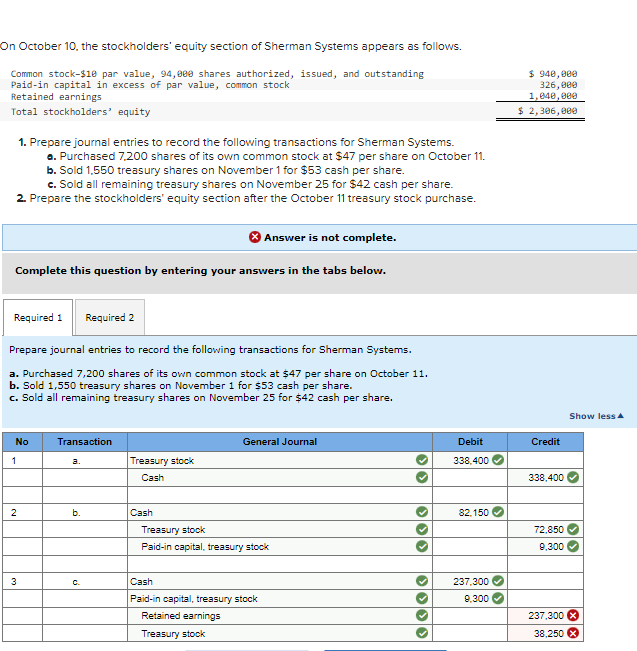
Task: Click green check beside Paid-in capital in entry c
Action: (x=422, y=598)
